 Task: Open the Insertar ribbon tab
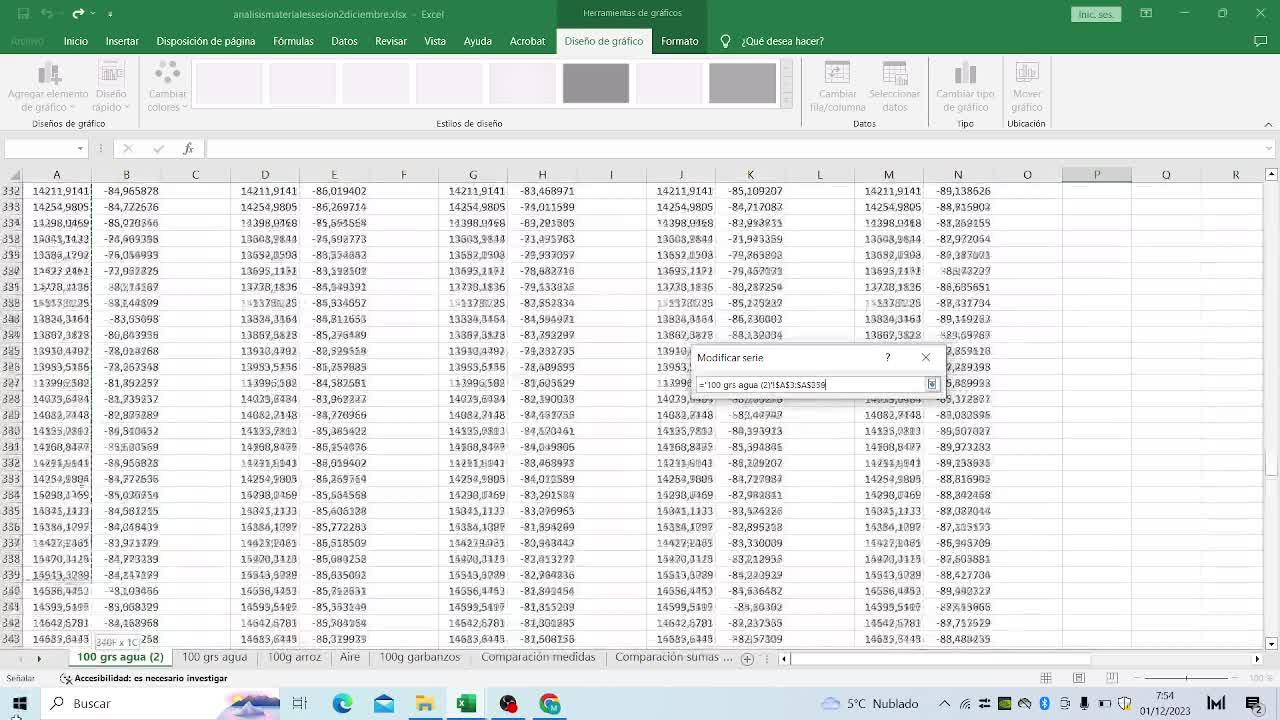click(x=122, y=41)
